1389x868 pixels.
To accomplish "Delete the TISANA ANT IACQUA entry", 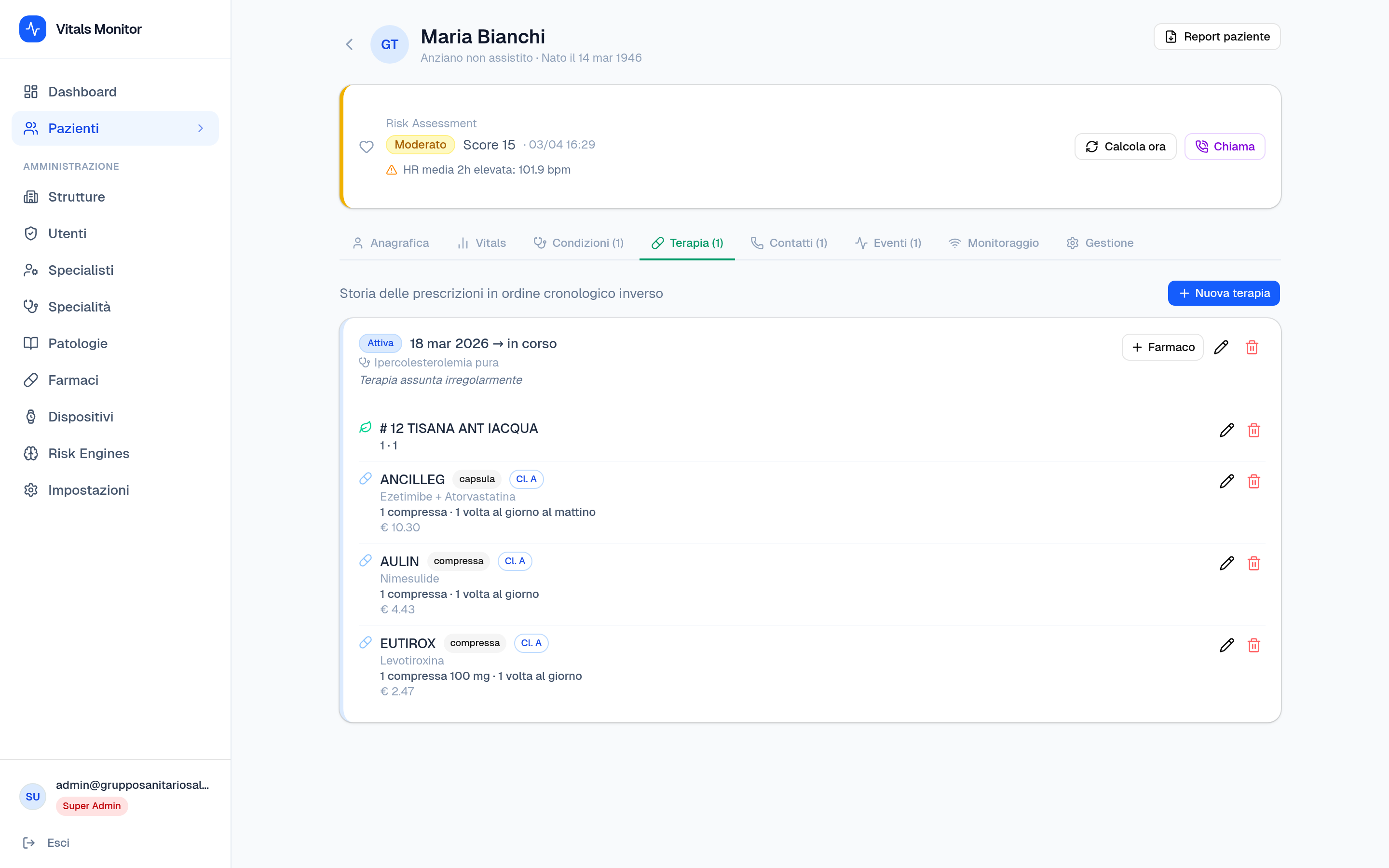I will (1253, 431).
